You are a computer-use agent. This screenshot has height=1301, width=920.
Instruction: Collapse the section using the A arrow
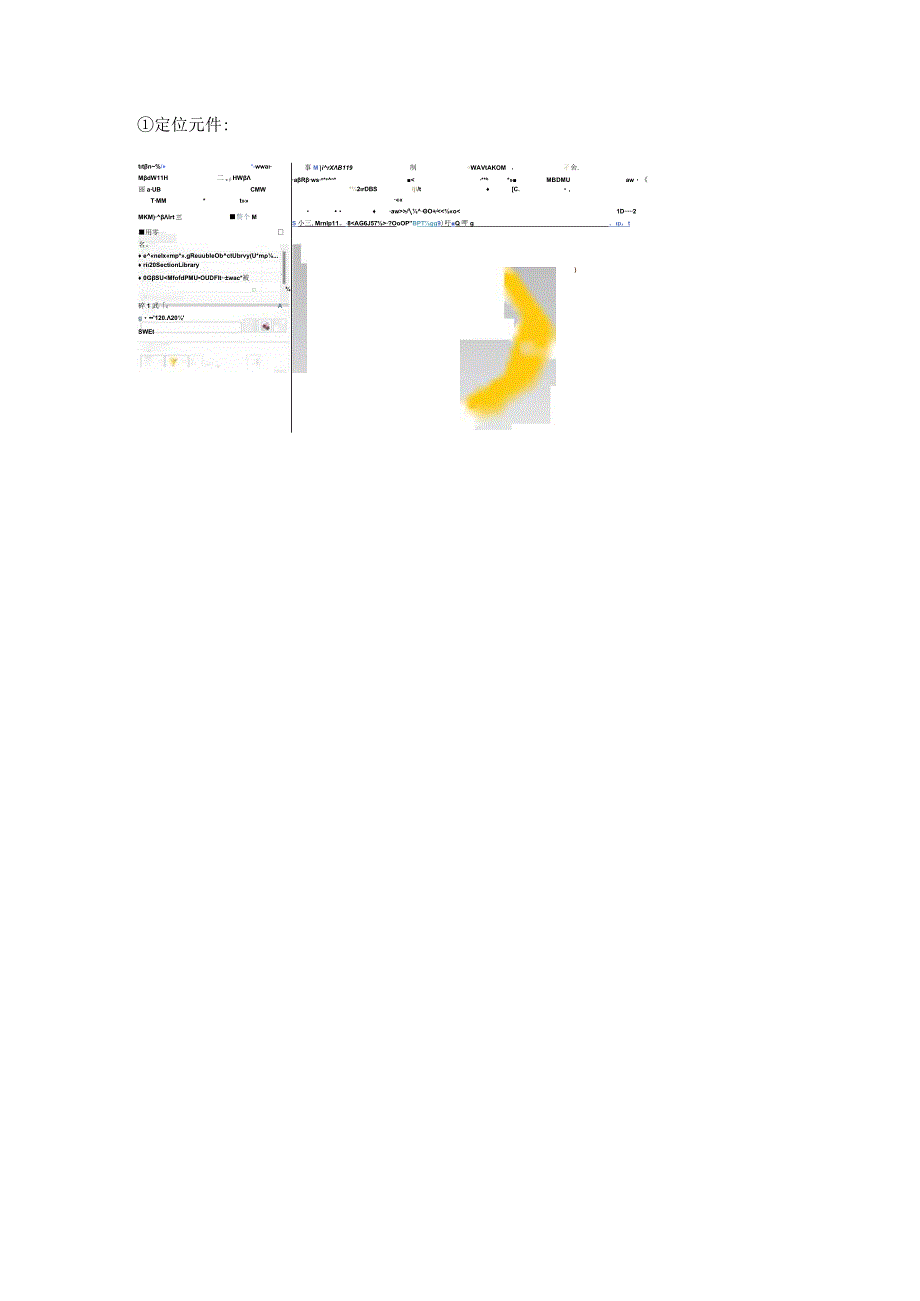(x=280, y=305)
